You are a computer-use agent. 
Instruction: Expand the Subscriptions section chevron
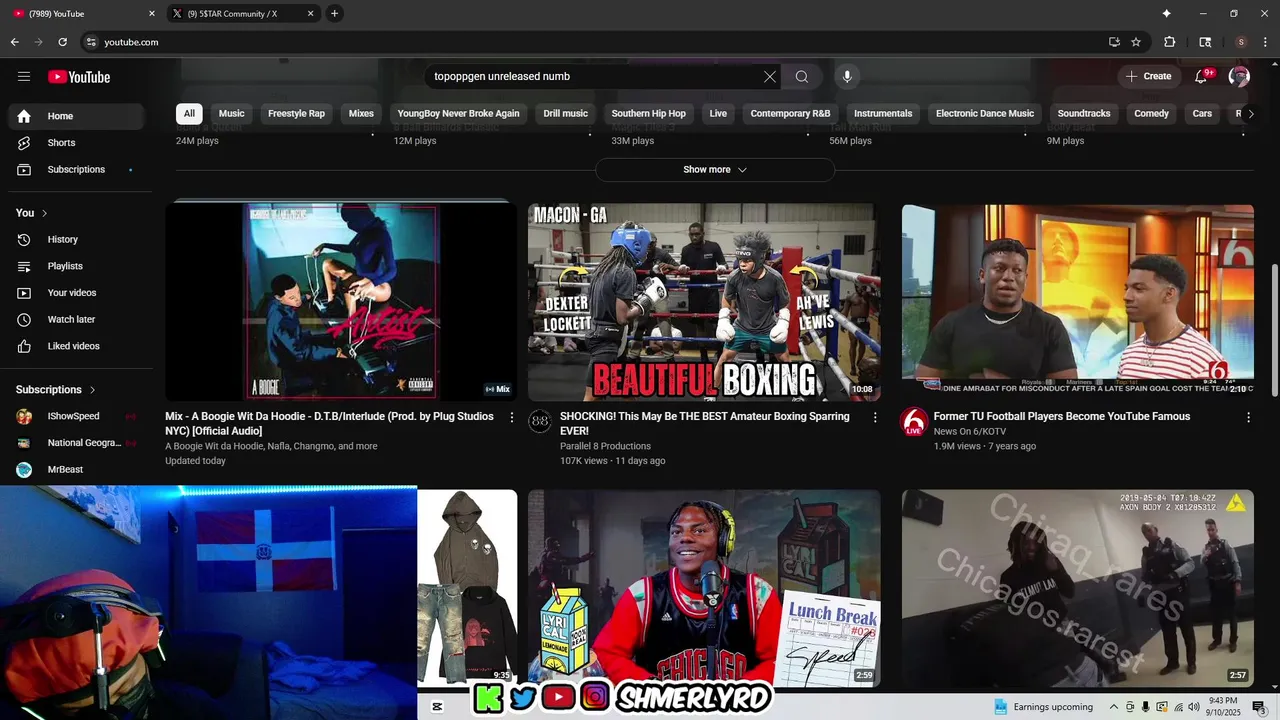[x=92, y=390]
